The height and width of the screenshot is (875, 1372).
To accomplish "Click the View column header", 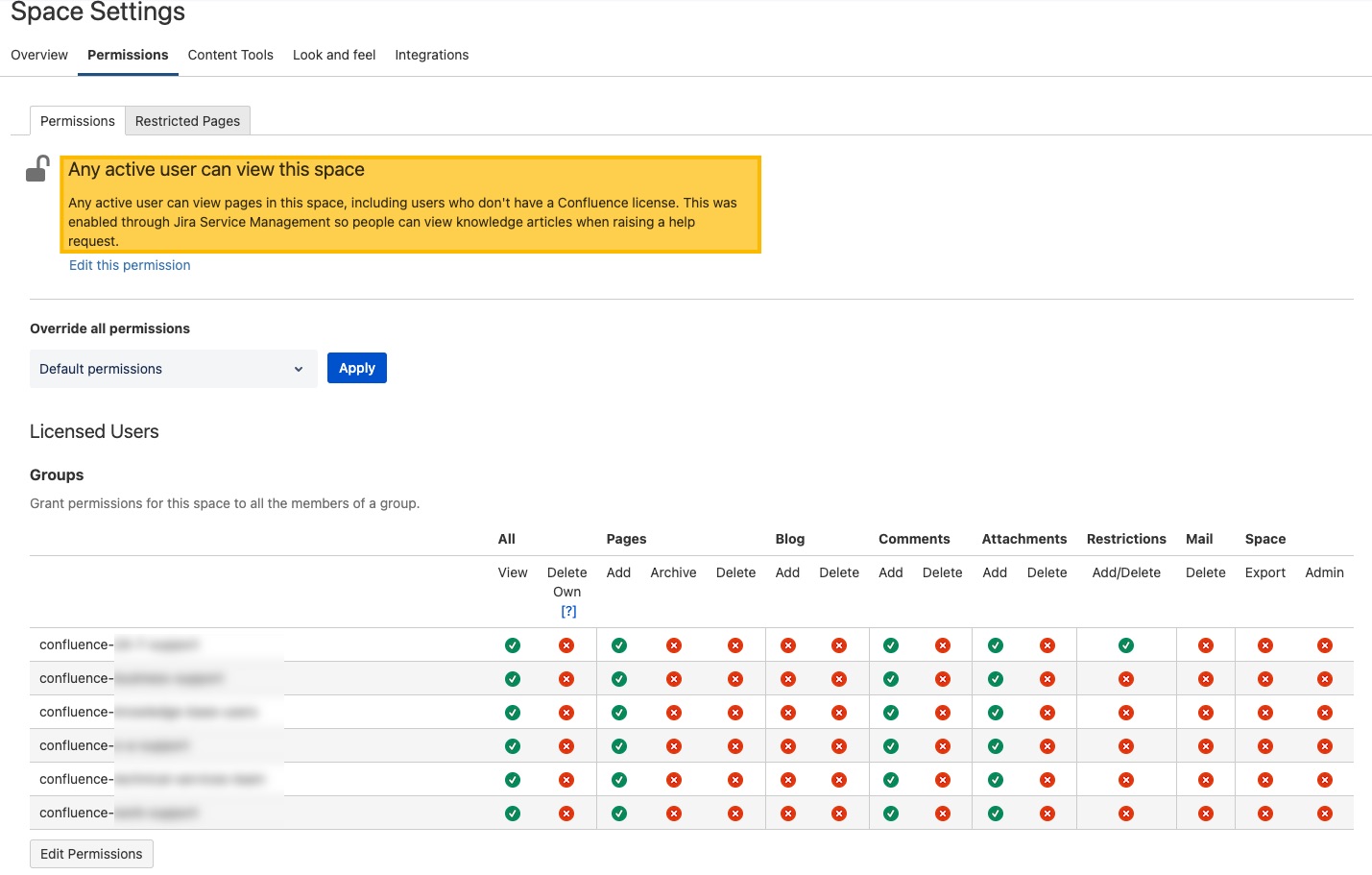I will pos(513,572).
